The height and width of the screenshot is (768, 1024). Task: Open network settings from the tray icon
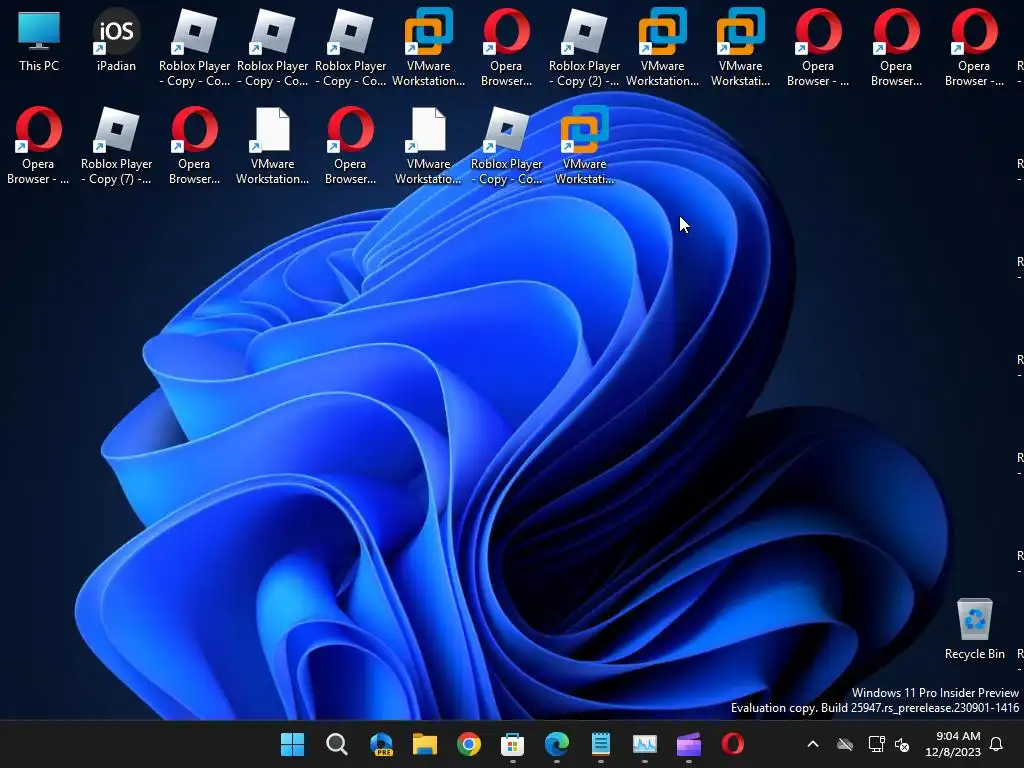[876, 744]
